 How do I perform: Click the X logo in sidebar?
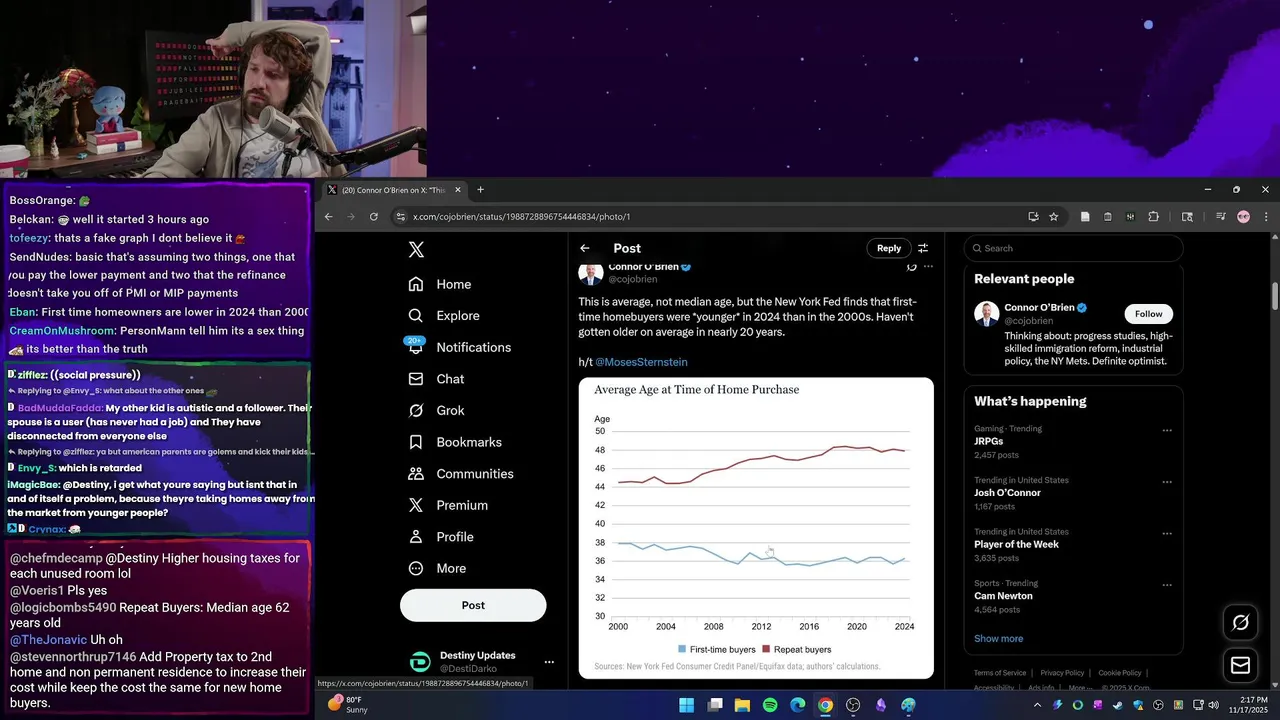(416, 250)
